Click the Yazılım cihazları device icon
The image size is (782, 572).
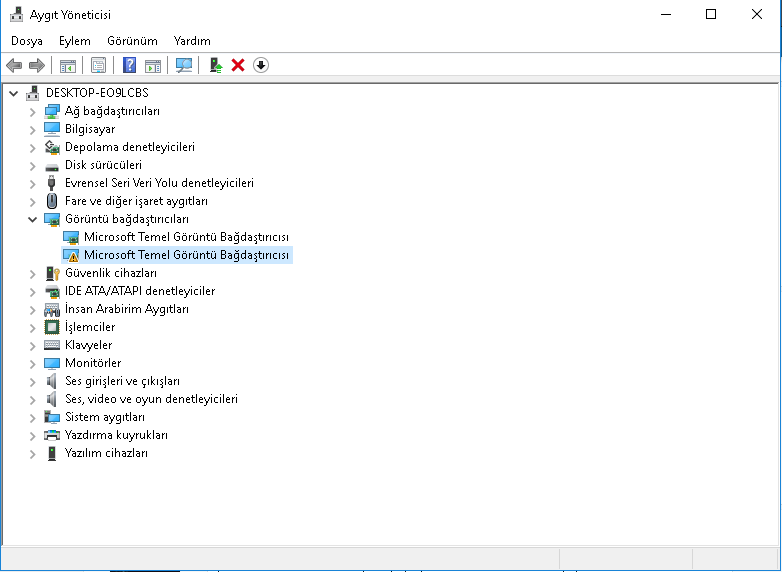coord(52,453)
